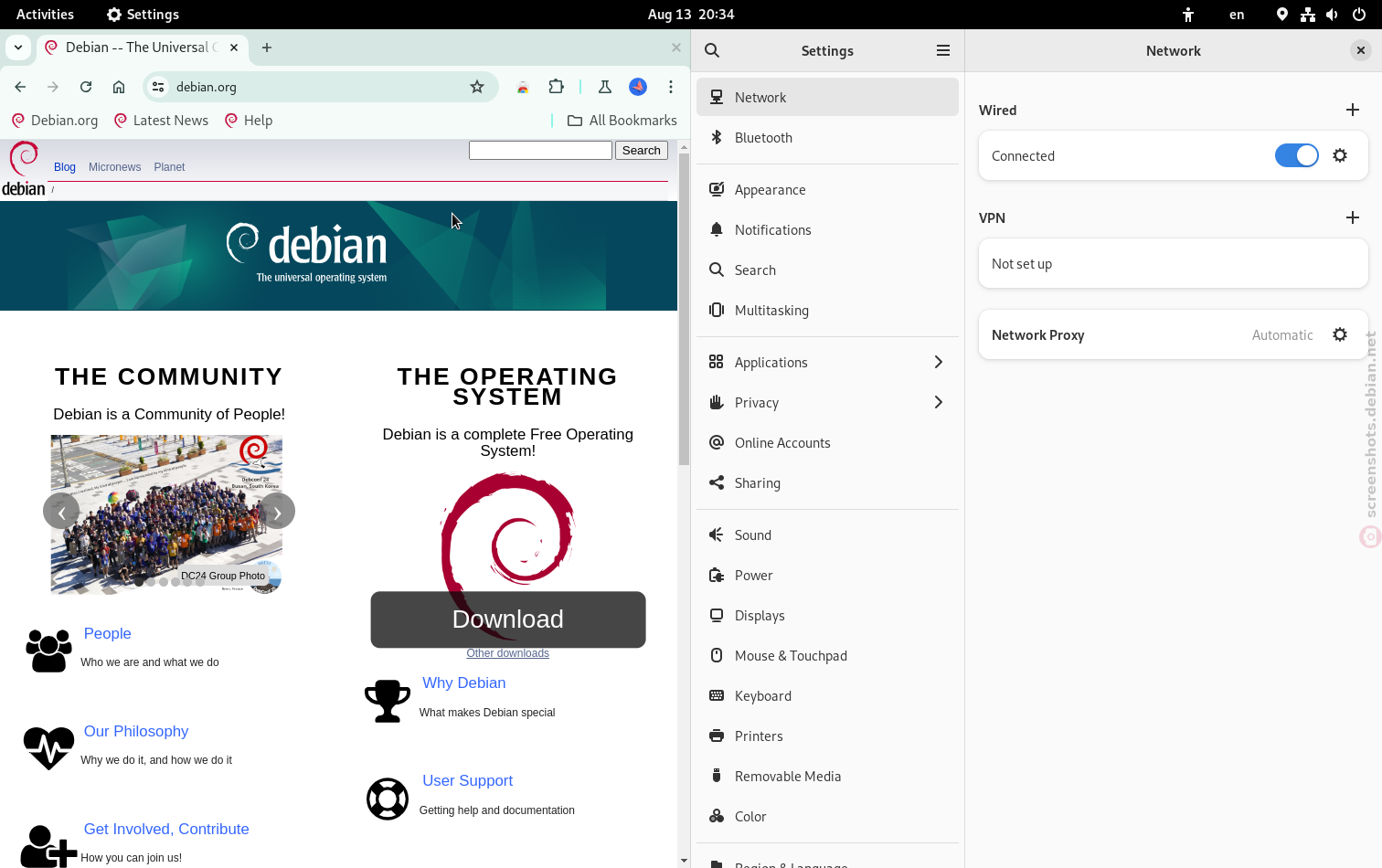Bookmark this page with star icon
Screen dimensions: 1382x868
tap(477, 87)
